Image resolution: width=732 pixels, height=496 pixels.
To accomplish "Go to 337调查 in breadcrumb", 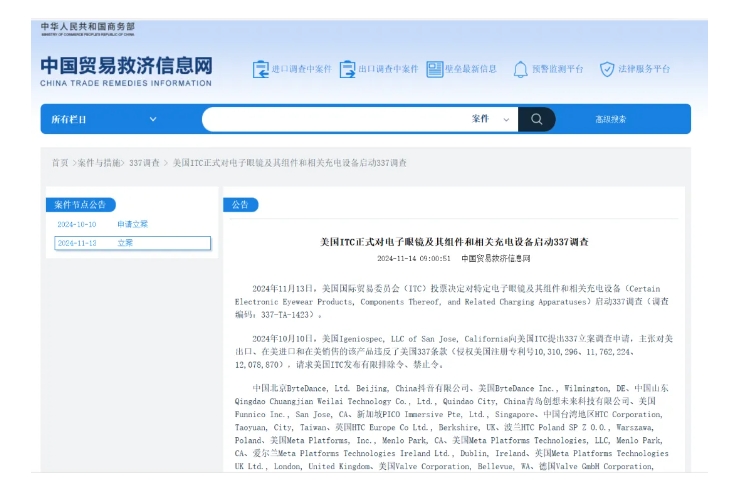I will click(144, 163).
